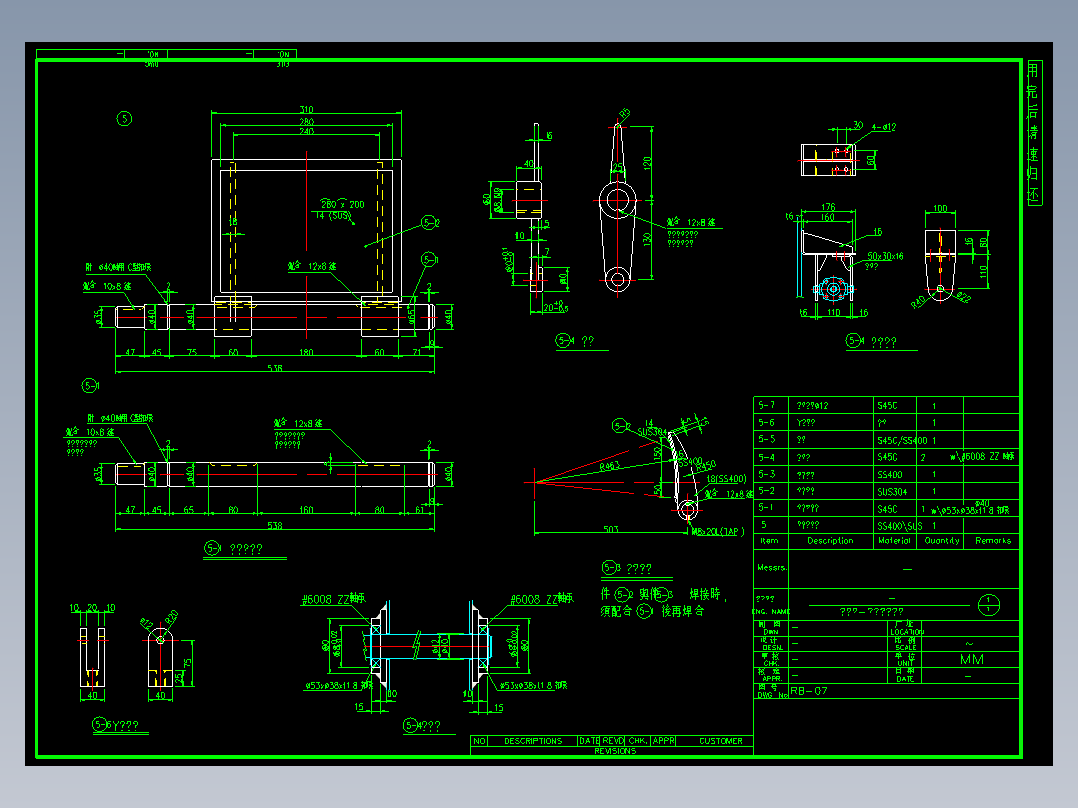Click the 503 dimension of the arc view
This screenshot has width=1078, height=808.
click(610, 529)
